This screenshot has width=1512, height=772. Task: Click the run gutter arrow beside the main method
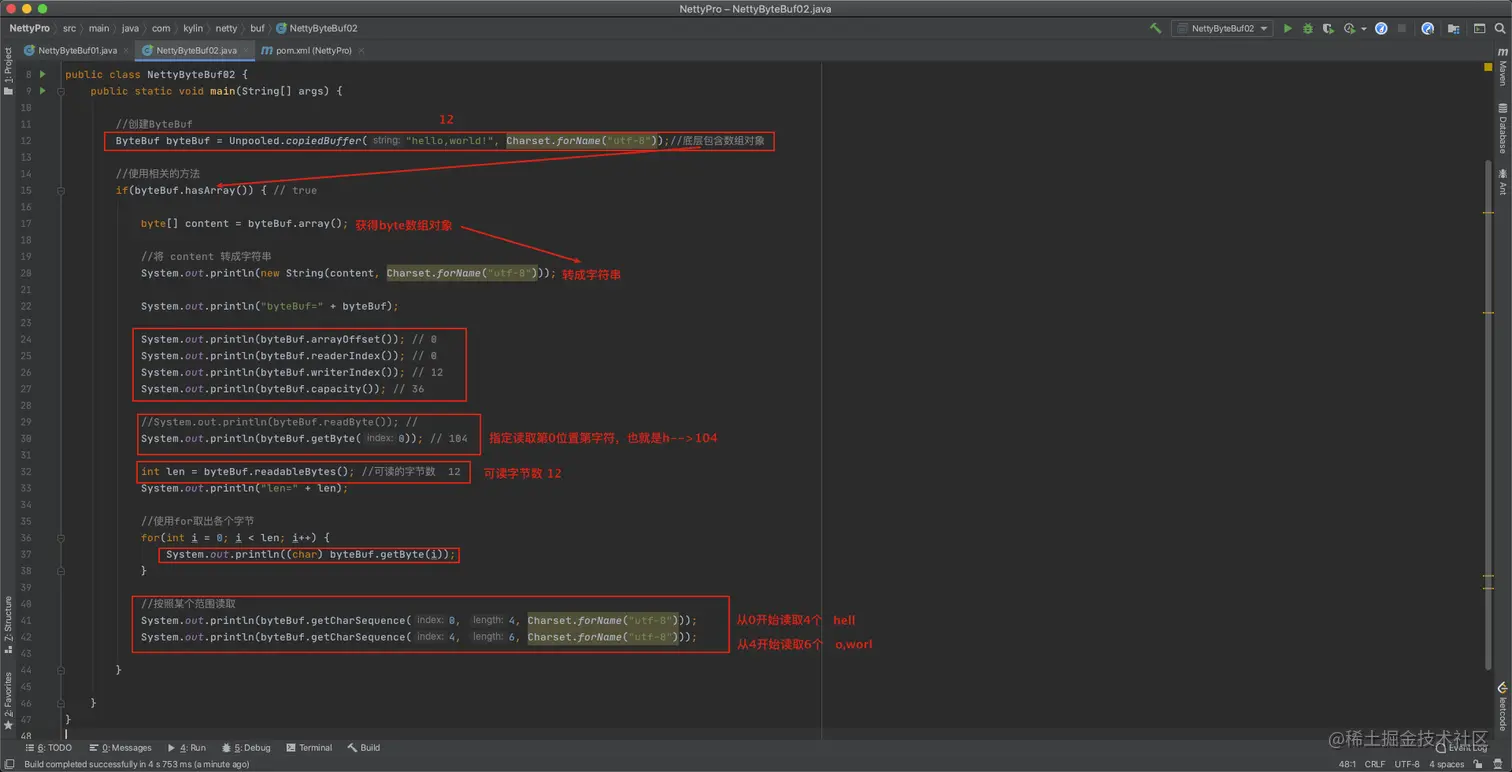click(x=43, y=91)
